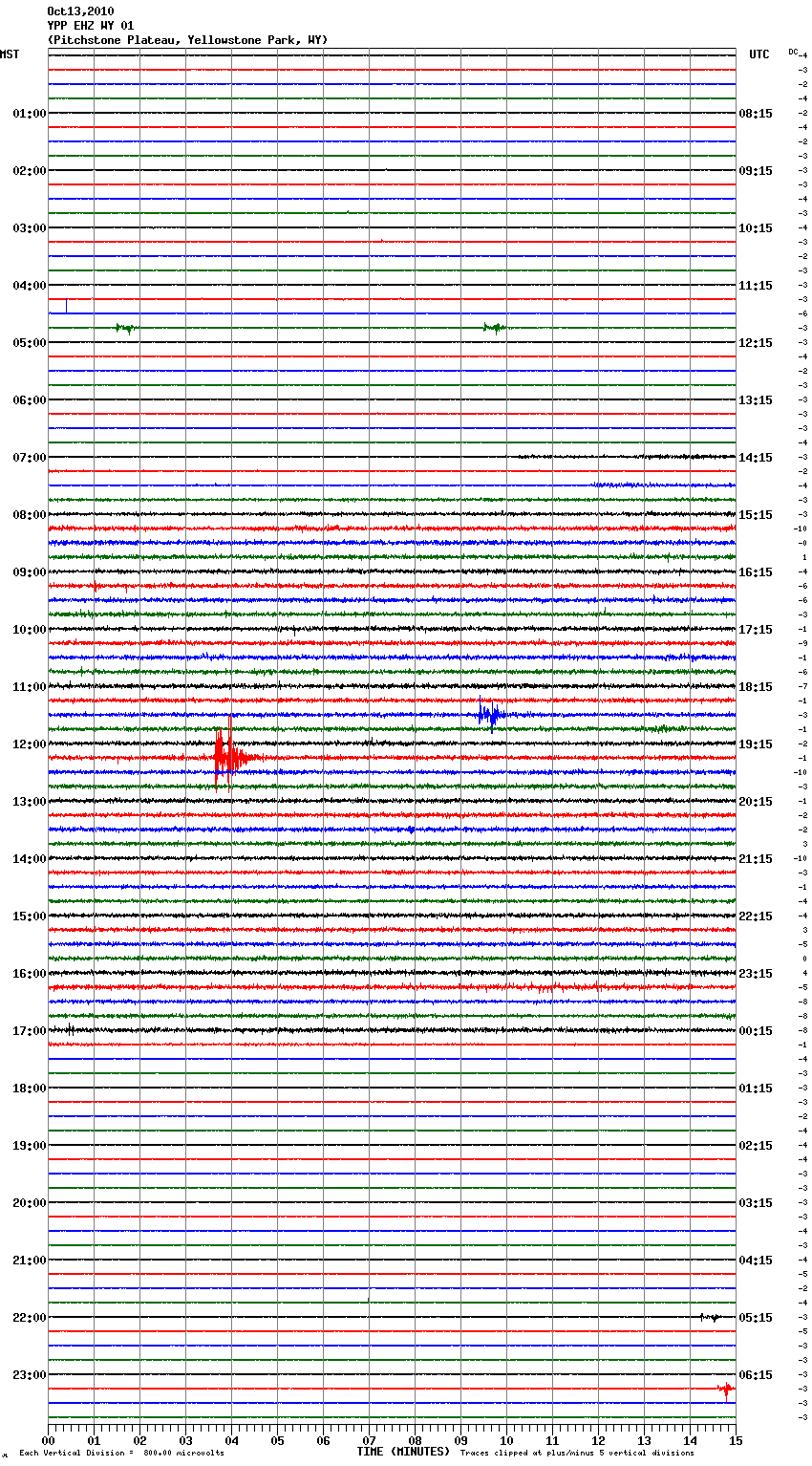Image resolution: width=812 pixels, height=1466 pixels.
Task: Click the 18:15 UTC time label
Action: [756, 687]
